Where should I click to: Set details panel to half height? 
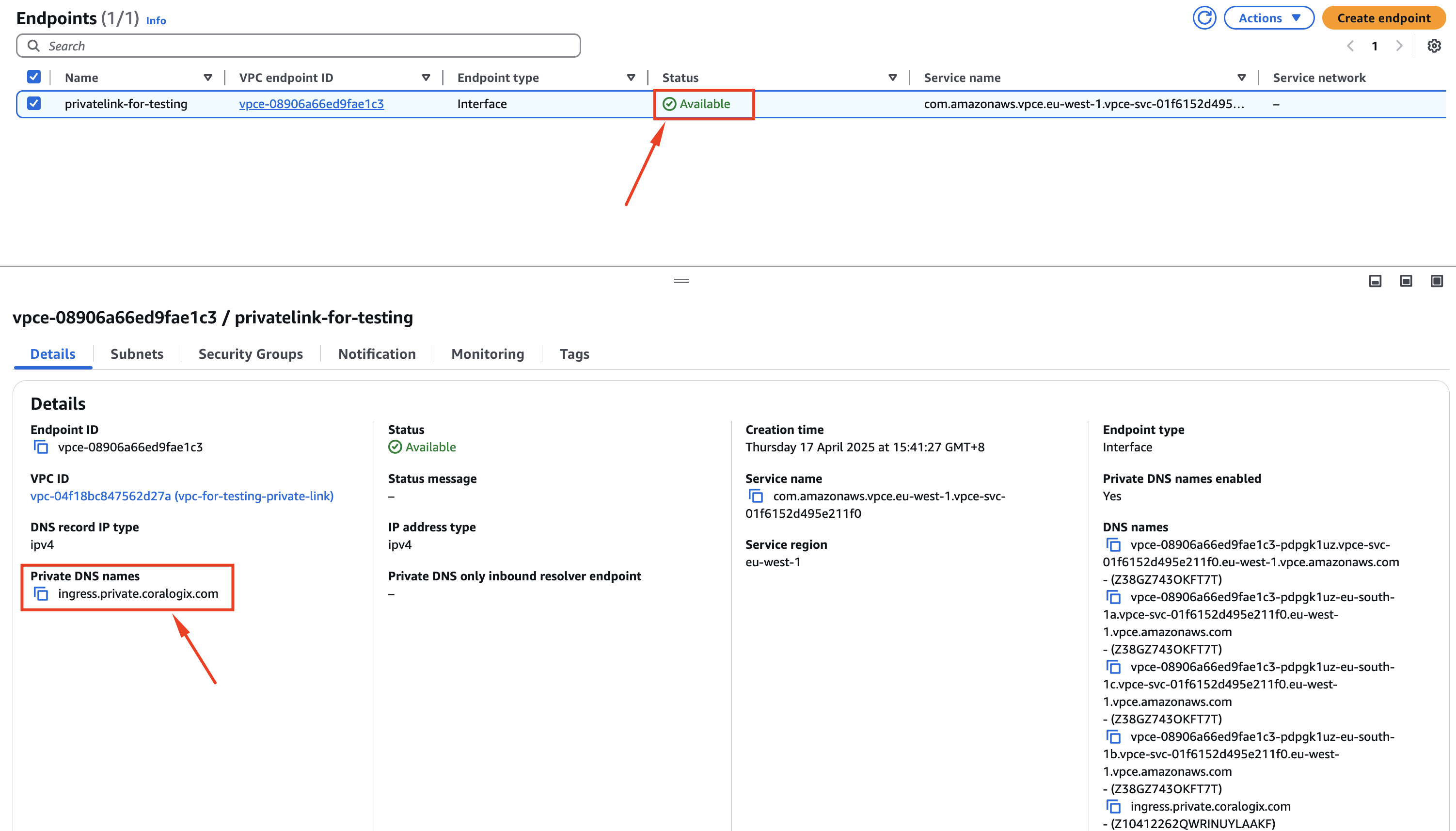tap(1406, 281)
